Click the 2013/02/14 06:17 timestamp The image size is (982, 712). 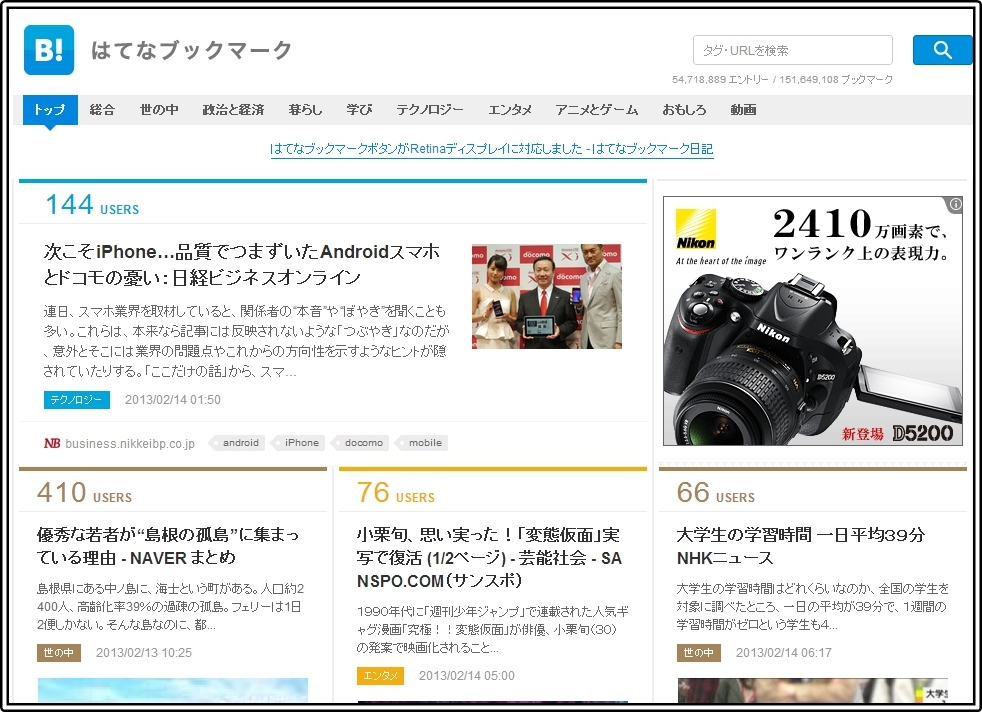point(783,653)
